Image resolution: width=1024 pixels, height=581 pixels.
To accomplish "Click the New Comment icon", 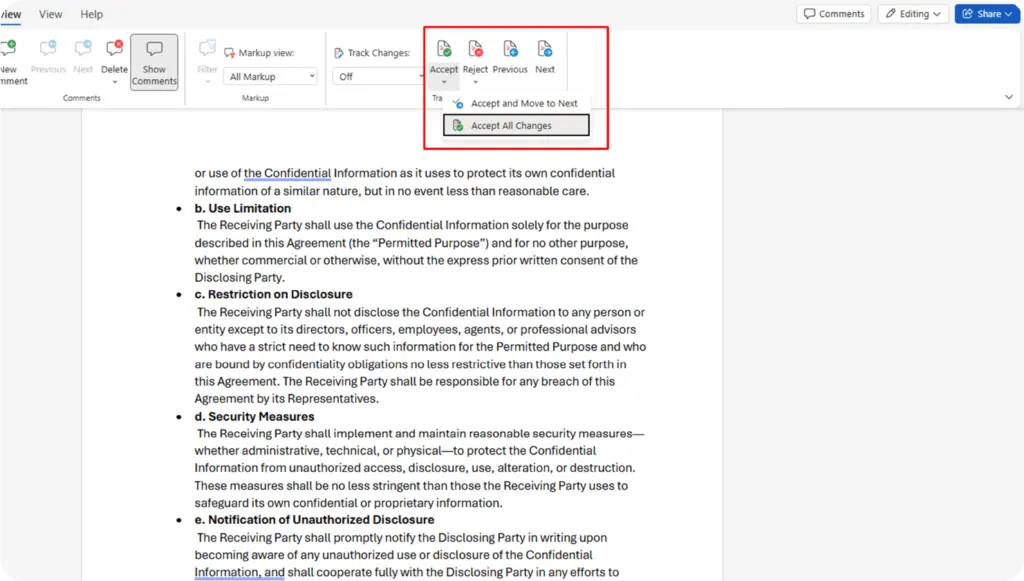I will [x=9, y=48].
